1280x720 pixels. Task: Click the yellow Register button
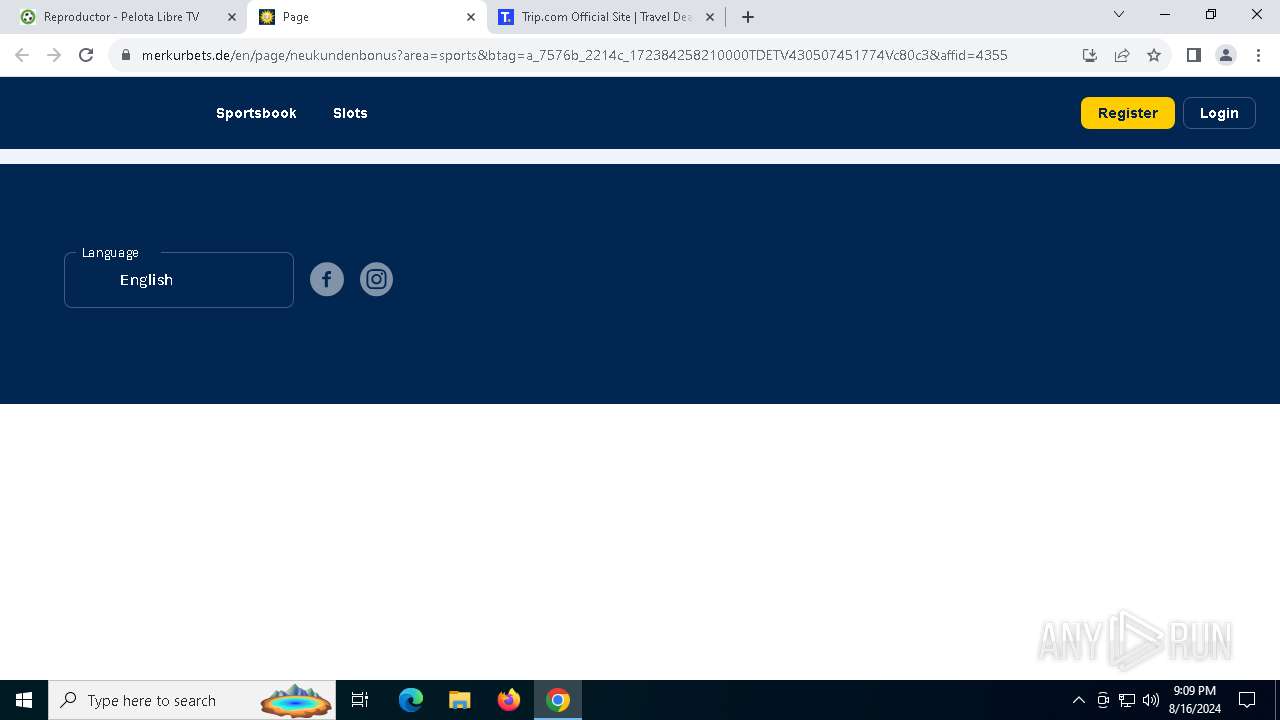[1127, 113]
